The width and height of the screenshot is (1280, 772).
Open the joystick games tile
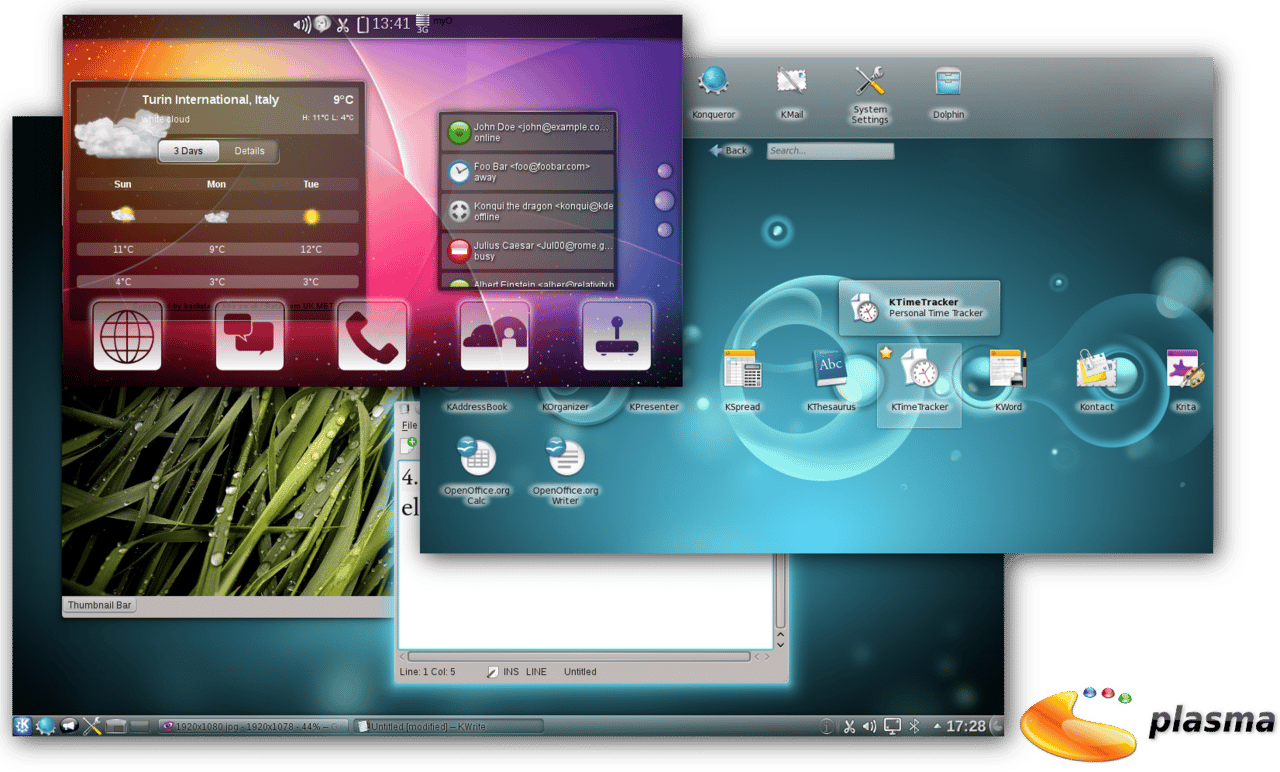[x=617, y=336]
